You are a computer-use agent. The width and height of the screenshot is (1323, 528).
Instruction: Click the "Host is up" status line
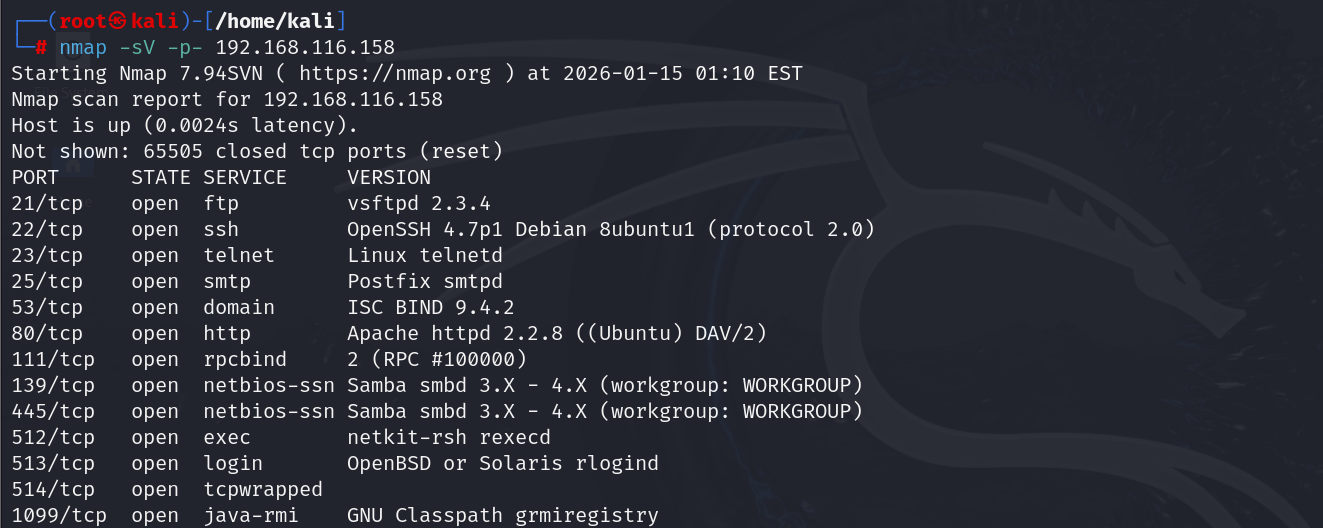point(185,126)
